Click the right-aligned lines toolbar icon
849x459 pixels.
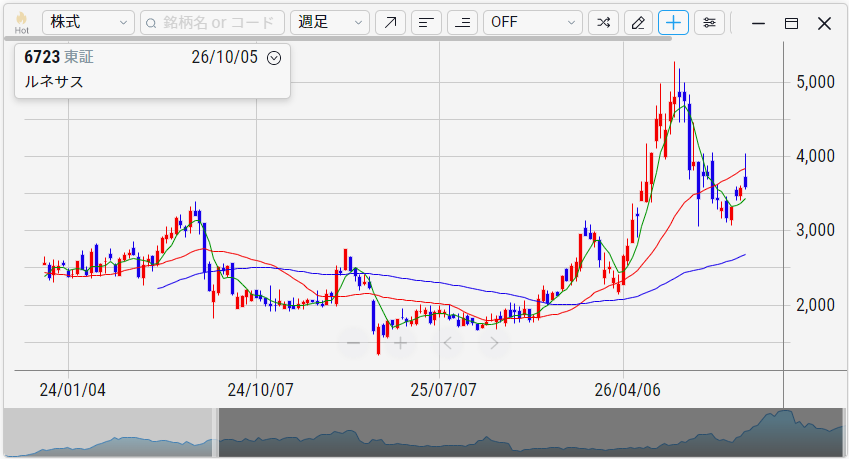point(462,23)
